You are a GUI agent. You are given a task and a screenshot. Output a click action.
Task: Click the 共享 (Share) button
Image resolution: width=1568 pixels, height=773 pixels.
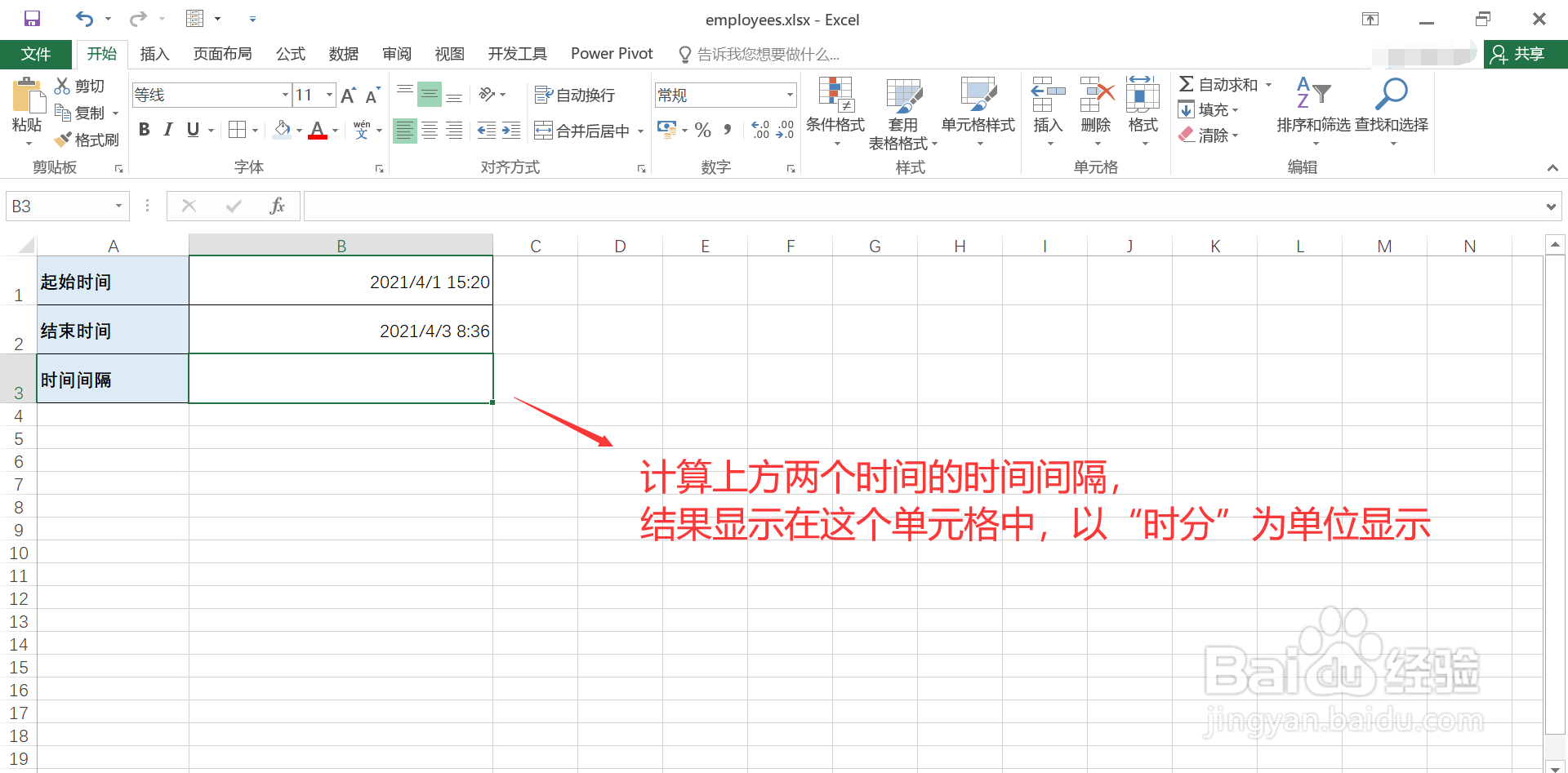click(x=1524, y=54)
